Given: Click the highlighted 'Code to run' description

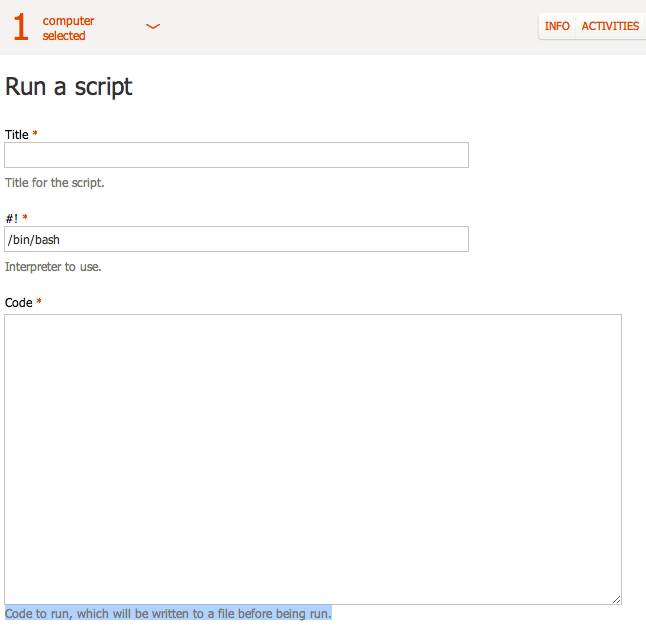Looking at the screenshot, I should pos(168,614).
